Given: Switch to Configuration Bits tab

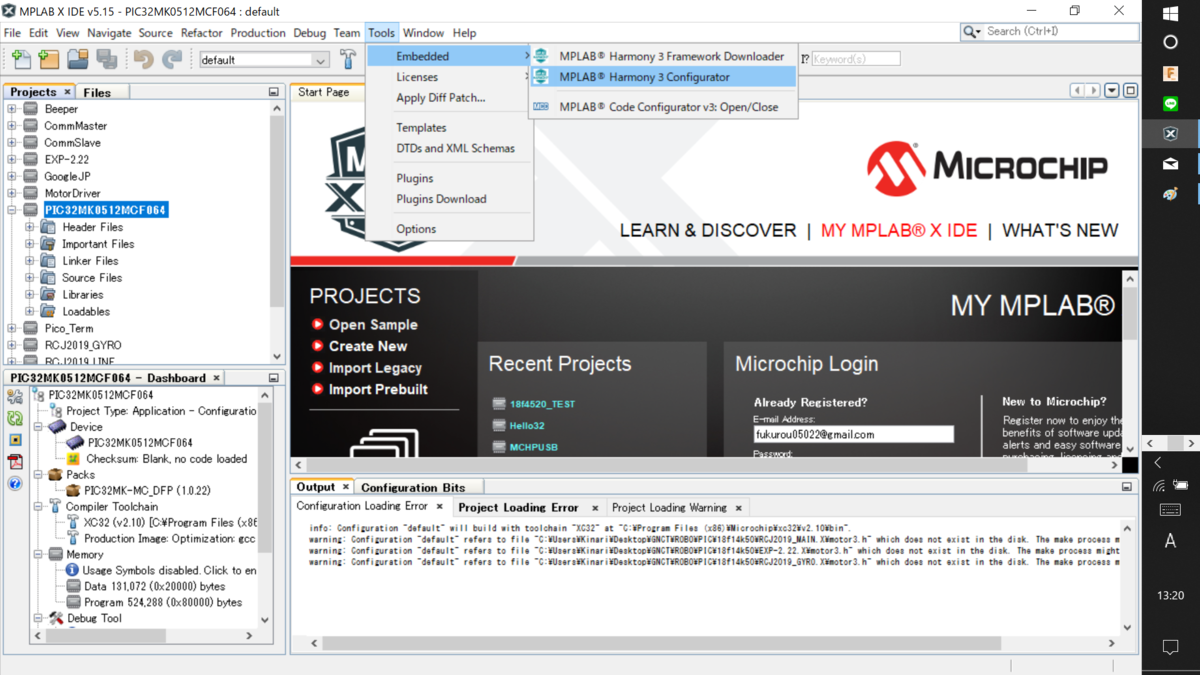Looking at the screenshot, I should (x=413, y=487).
